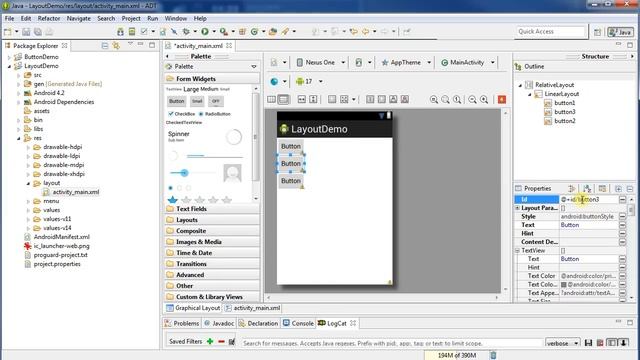Click collapse all minus icon in Properties
This screenshot has height=360, width=640.
tap(630, 189)
